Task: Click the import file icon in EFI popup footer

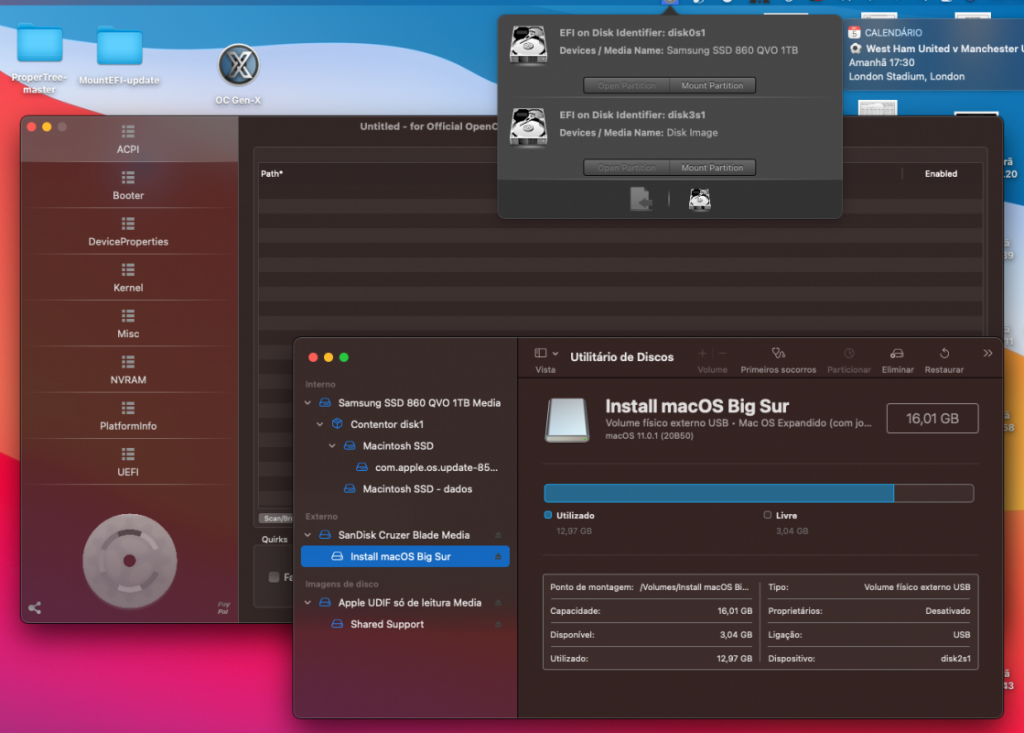Action: pos(641,200)
